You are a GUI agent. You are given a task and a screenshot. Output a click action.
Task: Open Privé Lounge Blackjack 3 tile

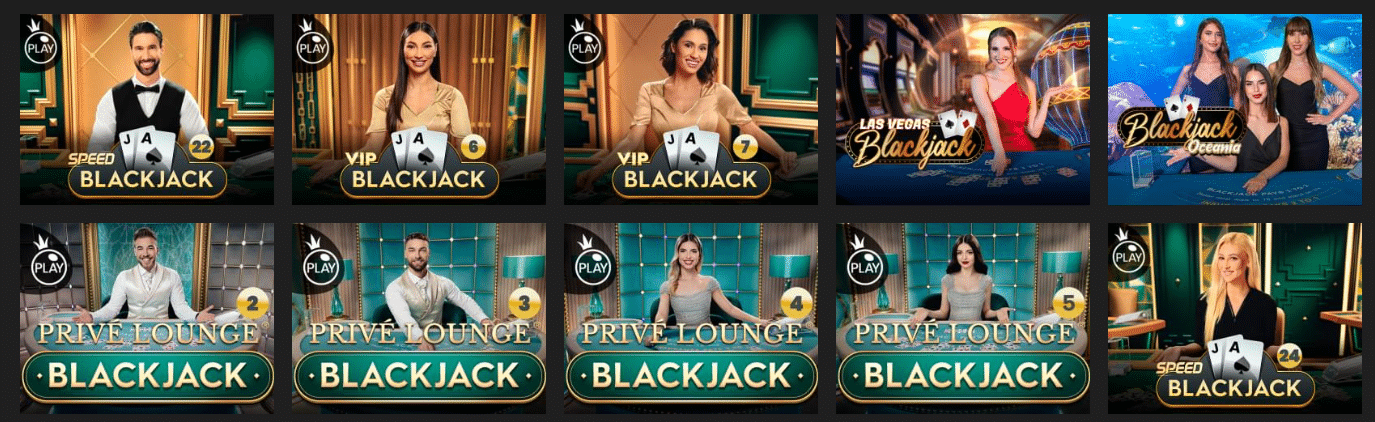pyautogui.click(x=419, y=318)
